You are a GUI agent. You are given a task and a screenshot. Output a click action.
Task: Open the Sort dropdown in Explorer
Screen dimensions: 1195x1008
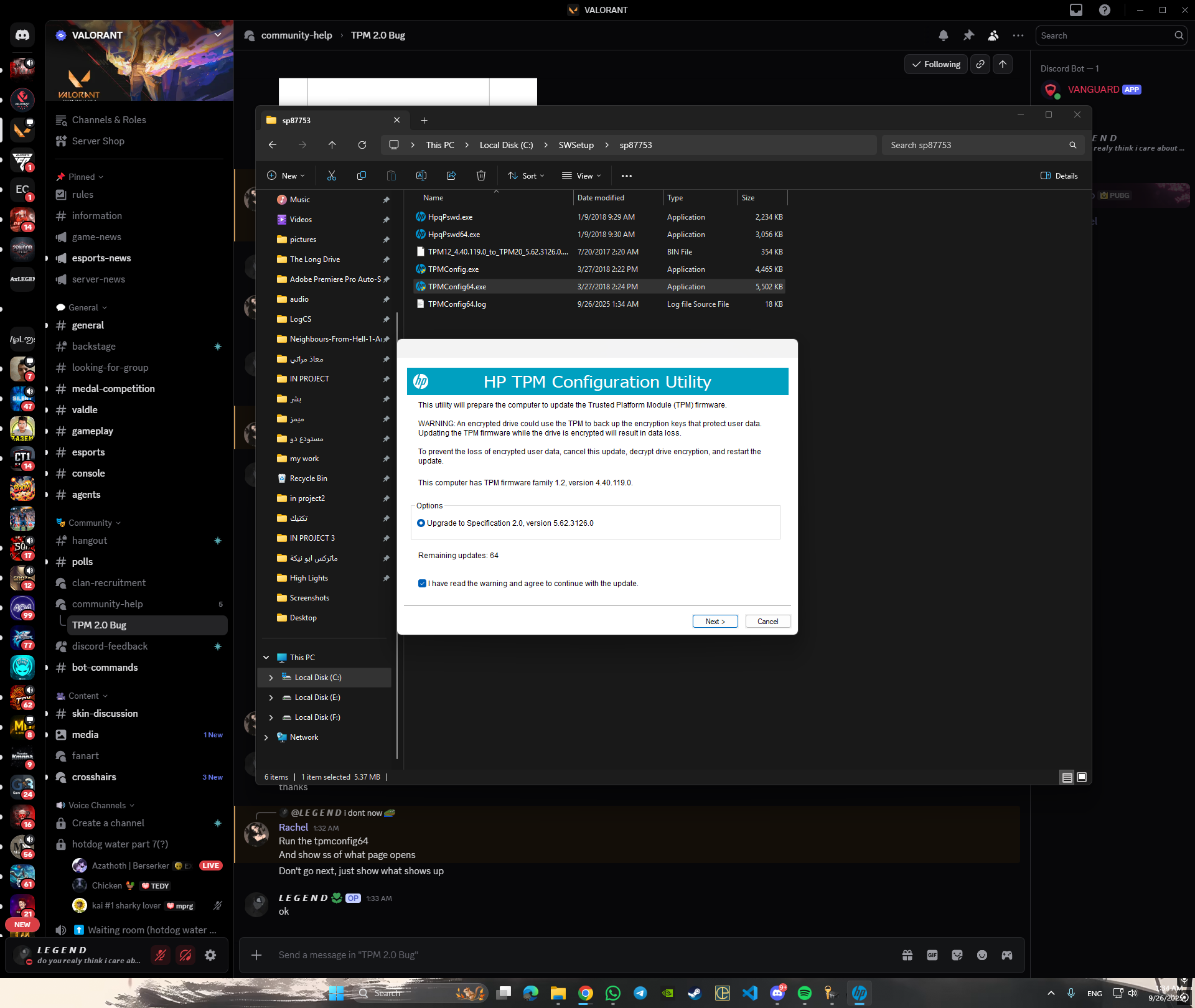point(526,176)
